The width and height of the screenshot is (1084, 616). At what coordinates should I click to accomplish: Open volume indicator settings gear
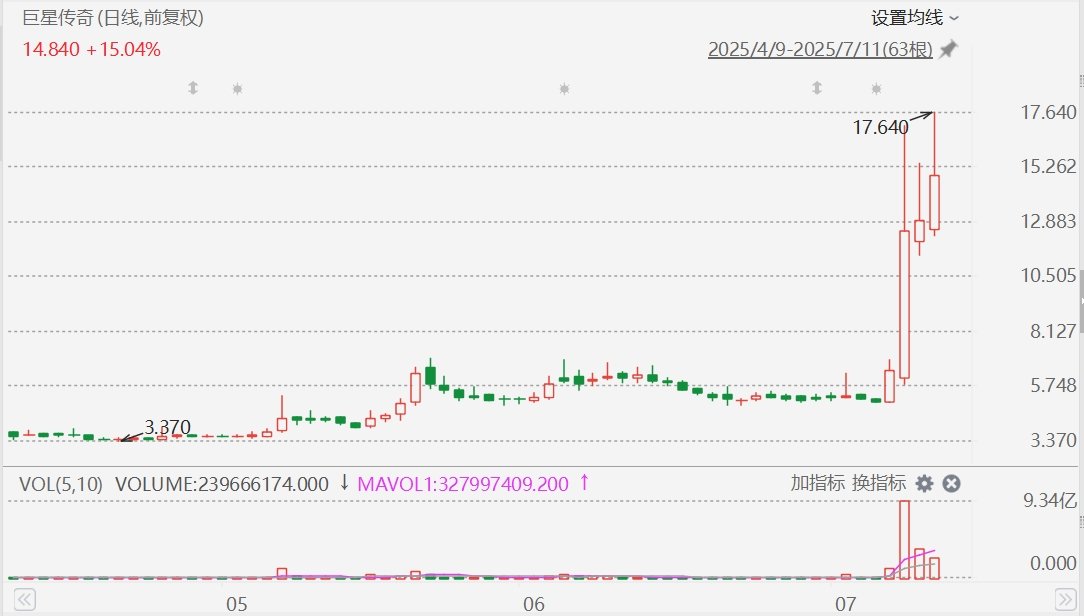point(925,484)
